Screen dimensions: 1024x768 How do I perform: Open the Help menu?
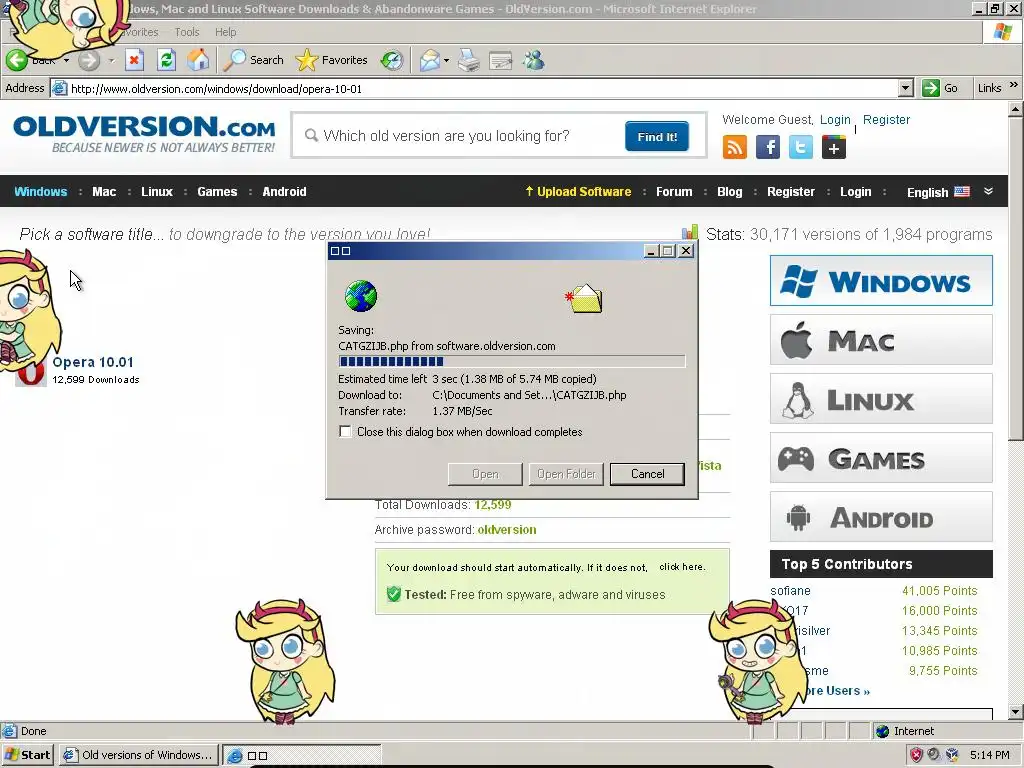coord(225,32)
